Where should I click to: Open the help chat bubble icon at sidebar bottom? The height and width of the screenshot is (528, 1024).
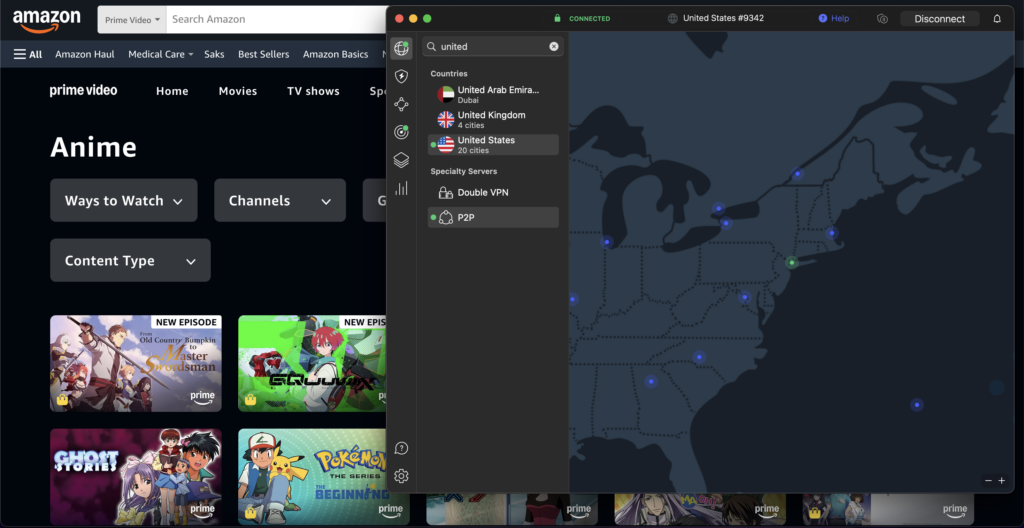coord(402,448)
